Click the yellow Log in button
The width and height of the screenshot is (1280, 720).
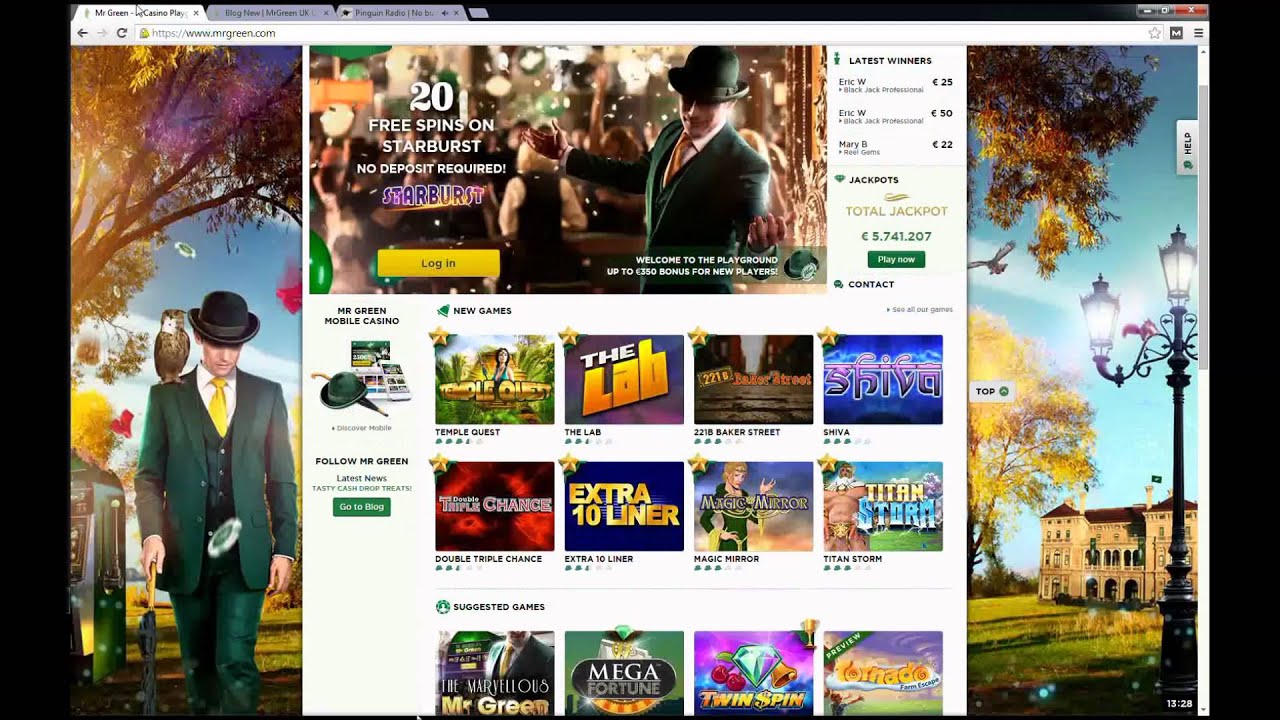[438, 263]
